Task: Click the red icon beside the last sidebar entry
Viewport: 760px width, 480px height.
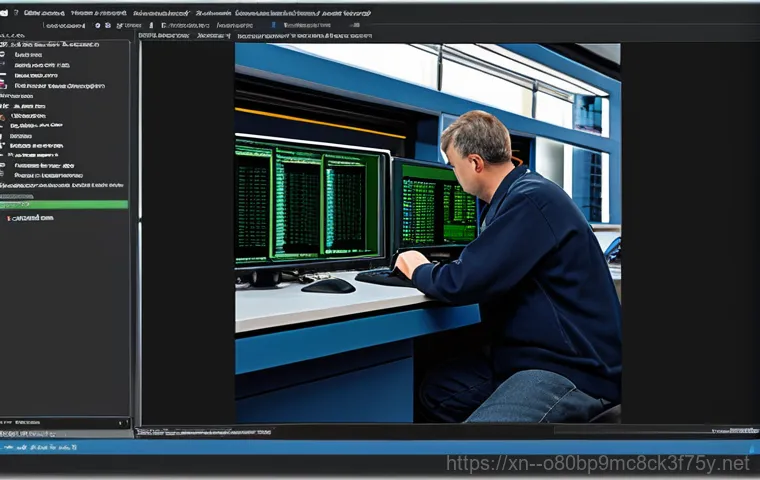Action: click(9, 217)
